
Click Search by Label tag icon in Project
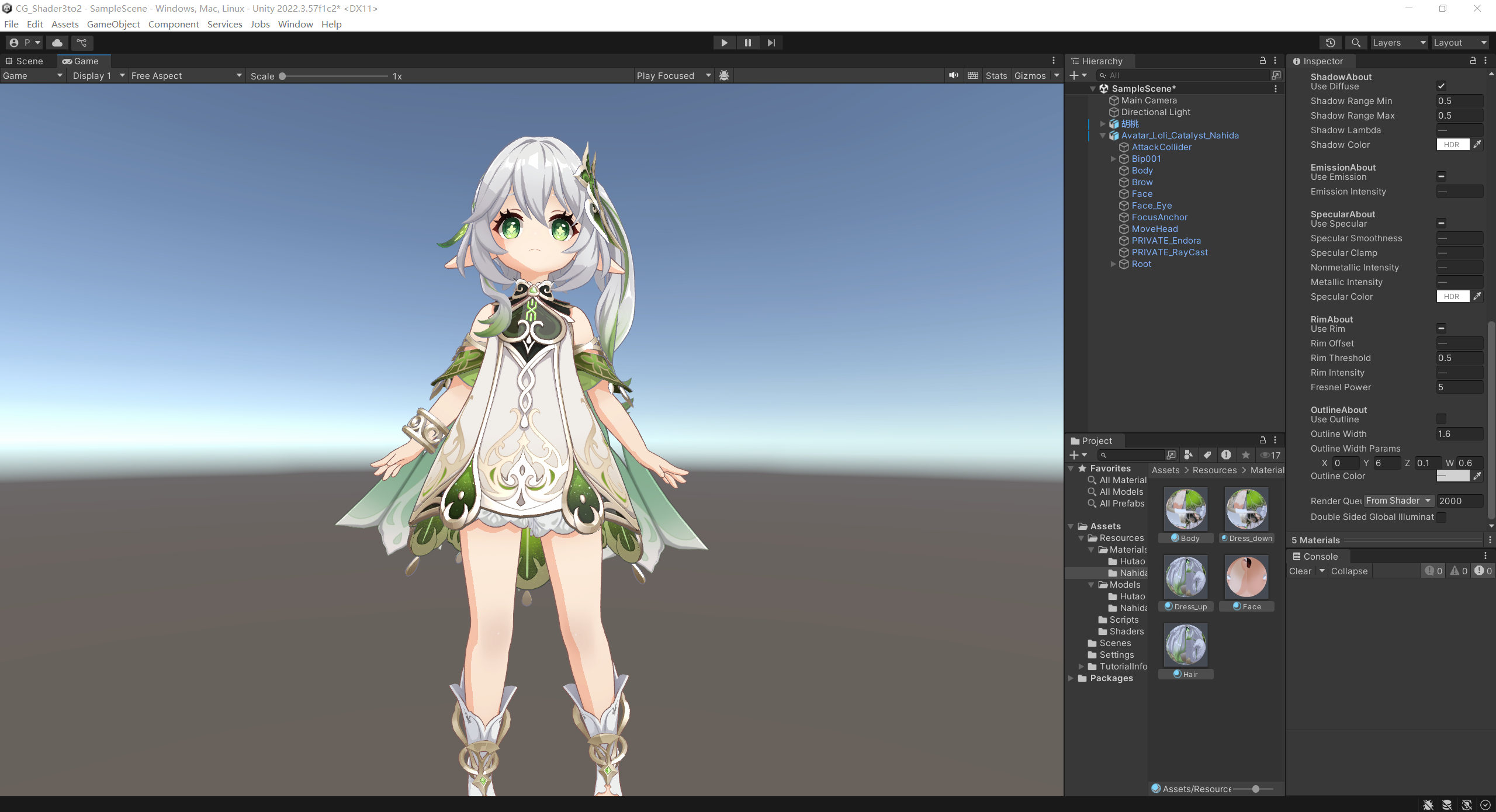click(1207, 455)
